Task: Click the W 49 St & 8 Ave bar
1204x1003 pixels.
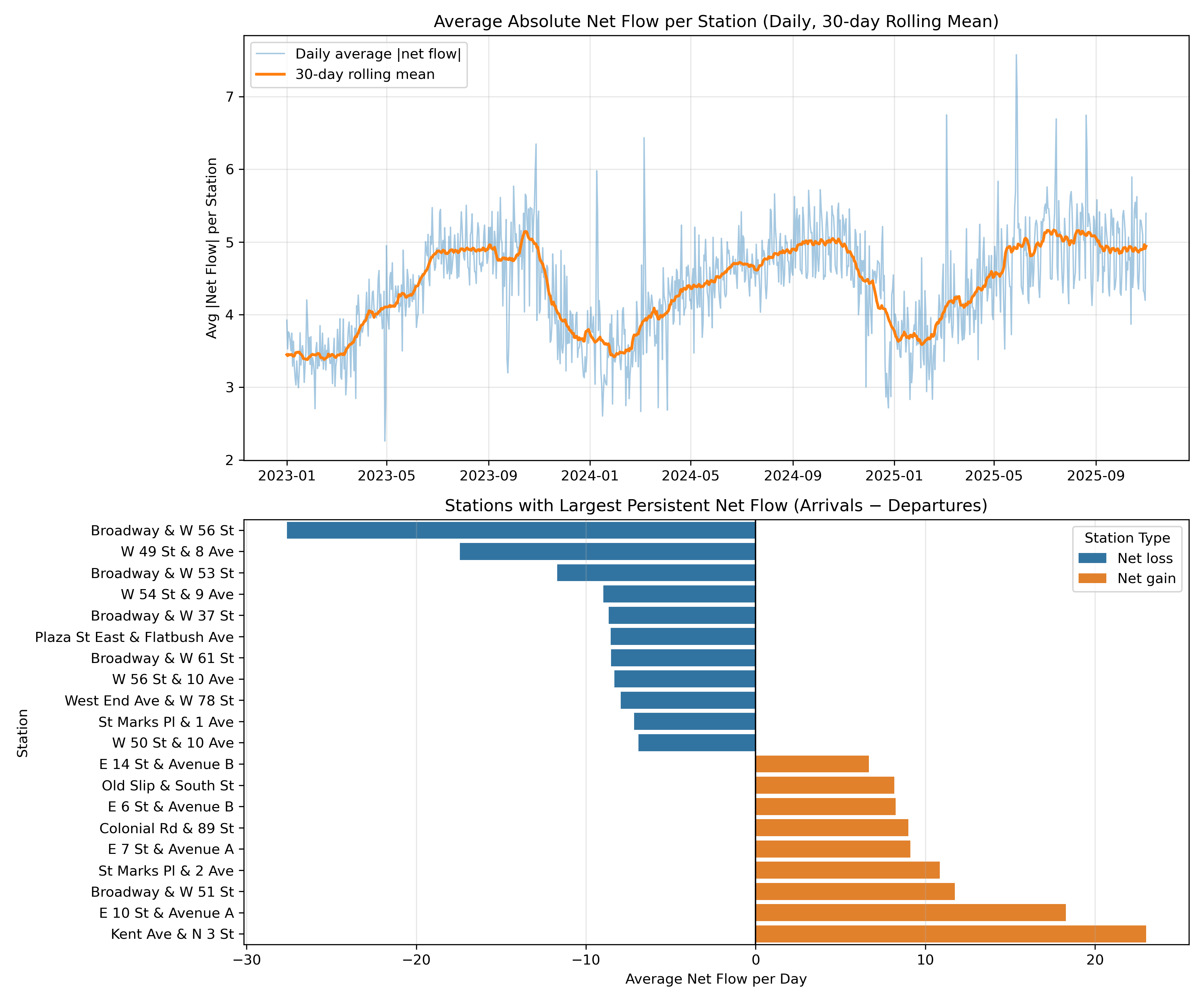Action: (607, 551)
